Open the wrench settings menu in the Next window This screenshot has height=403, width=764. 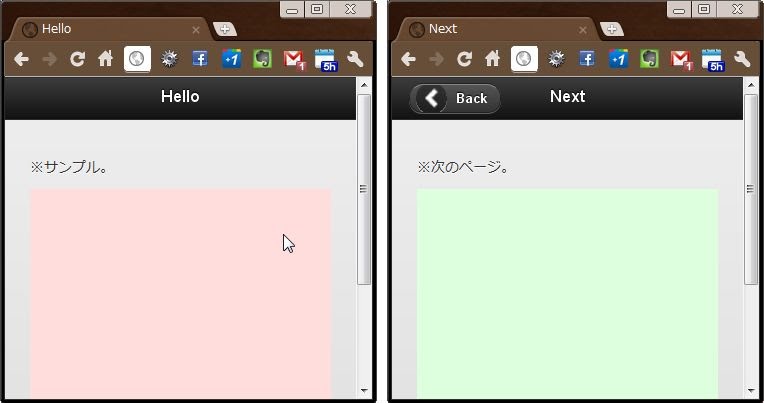coord(742,59)
